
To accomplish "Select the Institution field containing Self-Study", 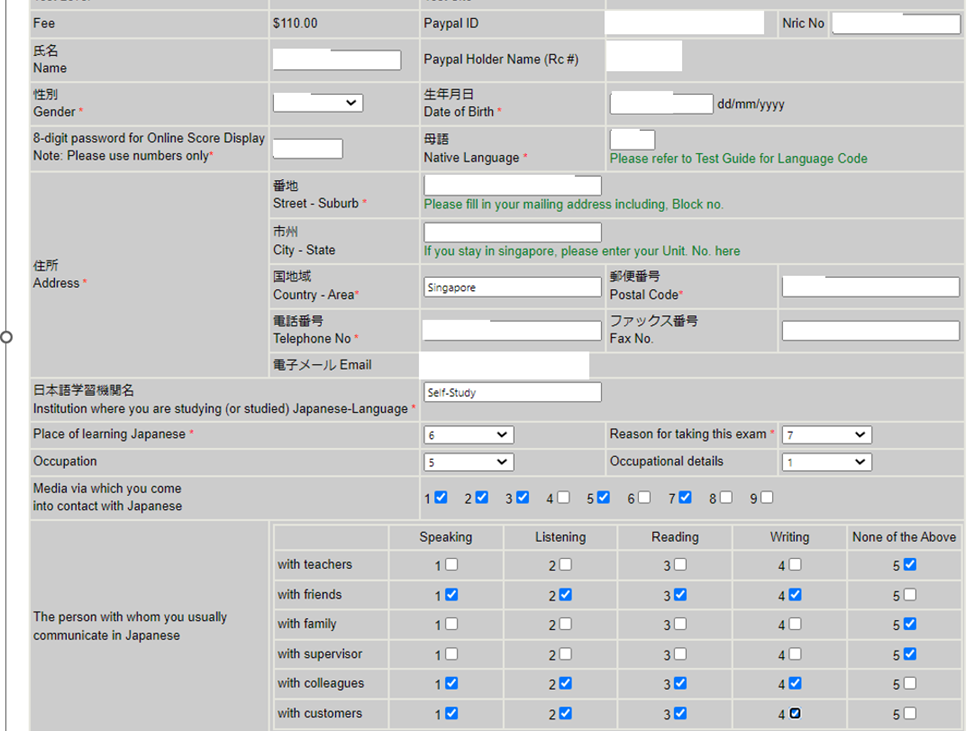I will point(512,393).
